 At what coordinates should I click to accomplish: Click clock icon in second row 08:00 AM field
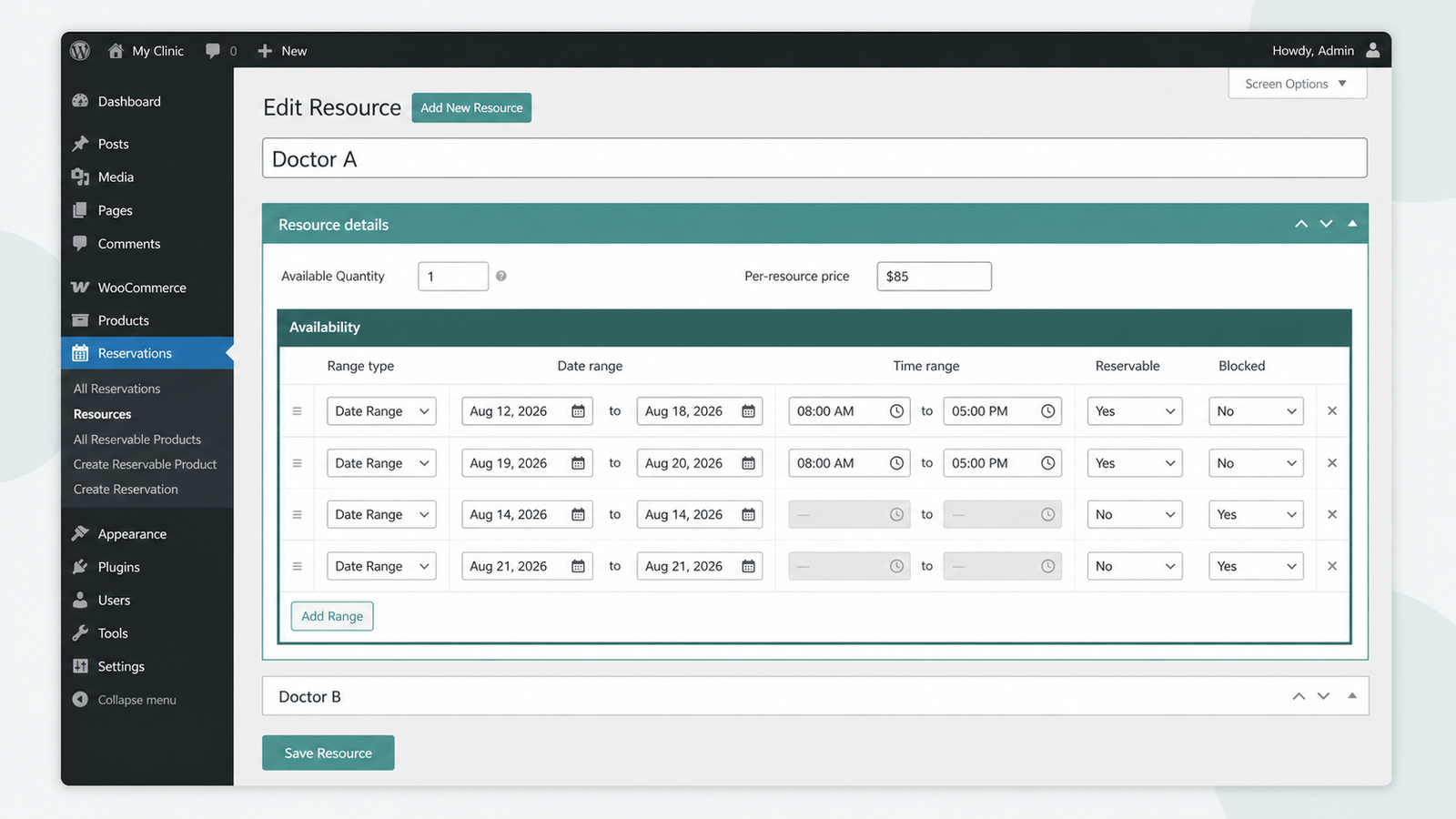point(896,463)
